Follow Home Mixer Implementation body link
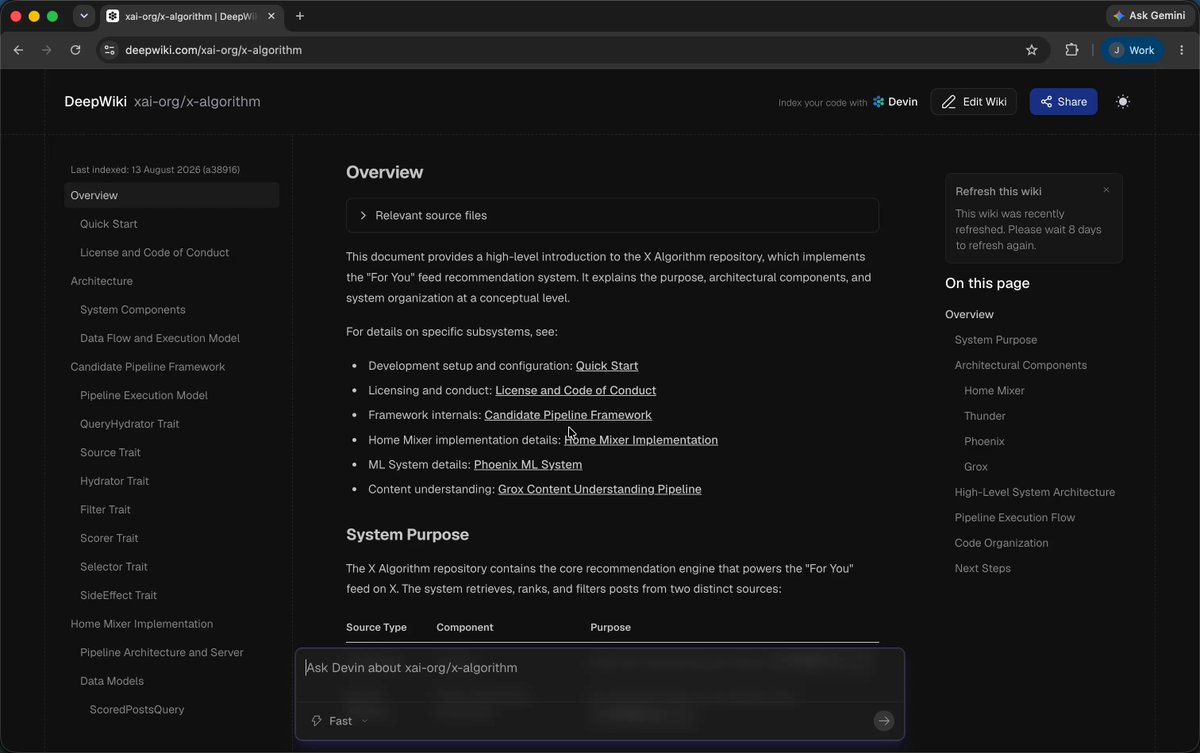This screenshot has width=1200, height=753. (641, 440)
